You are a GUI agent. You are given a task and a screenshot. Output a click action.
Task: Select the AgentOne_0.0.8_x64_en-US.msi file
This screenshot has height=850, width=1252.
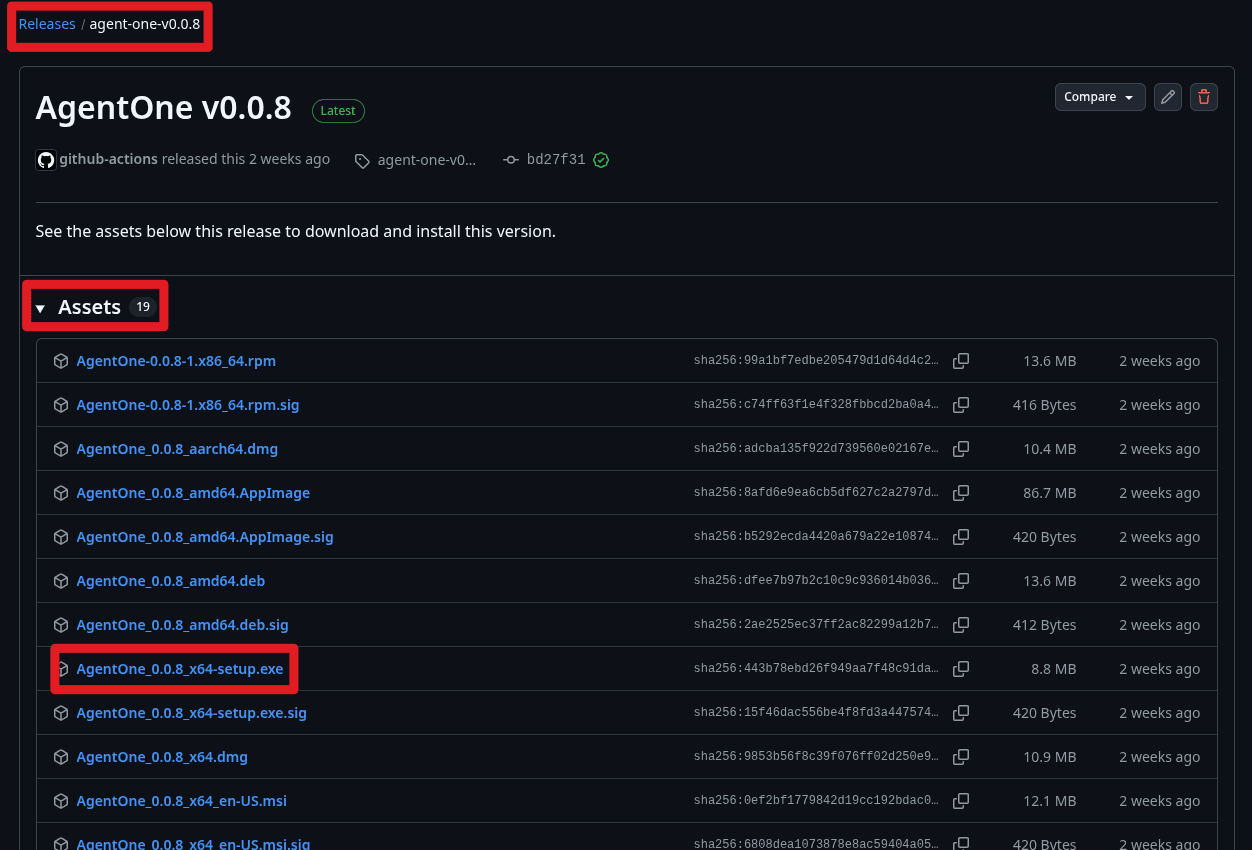[181, 801]
